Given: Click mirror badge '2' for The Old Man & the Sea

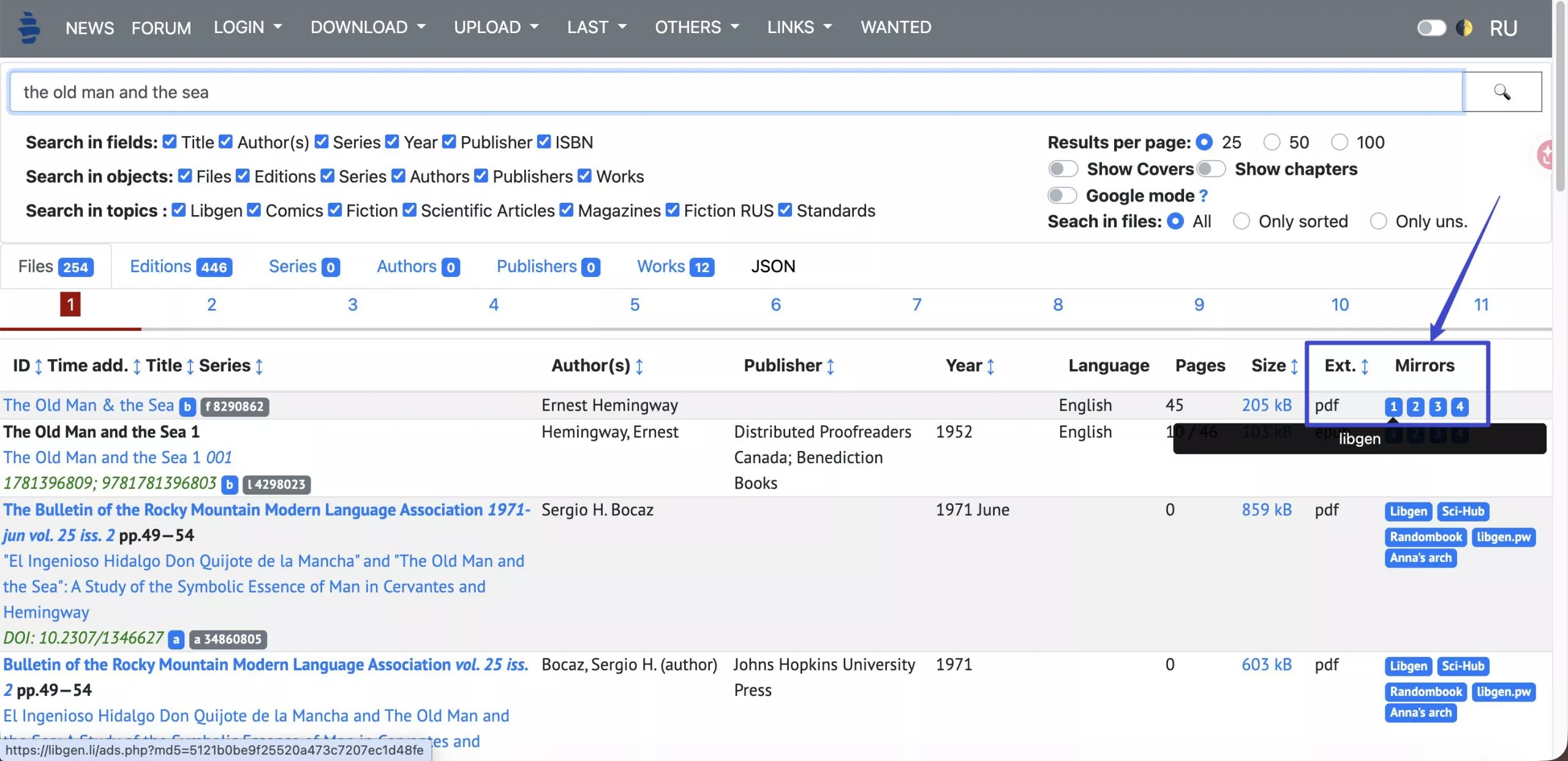Looking at the screenshot, I should [1415, 406].
